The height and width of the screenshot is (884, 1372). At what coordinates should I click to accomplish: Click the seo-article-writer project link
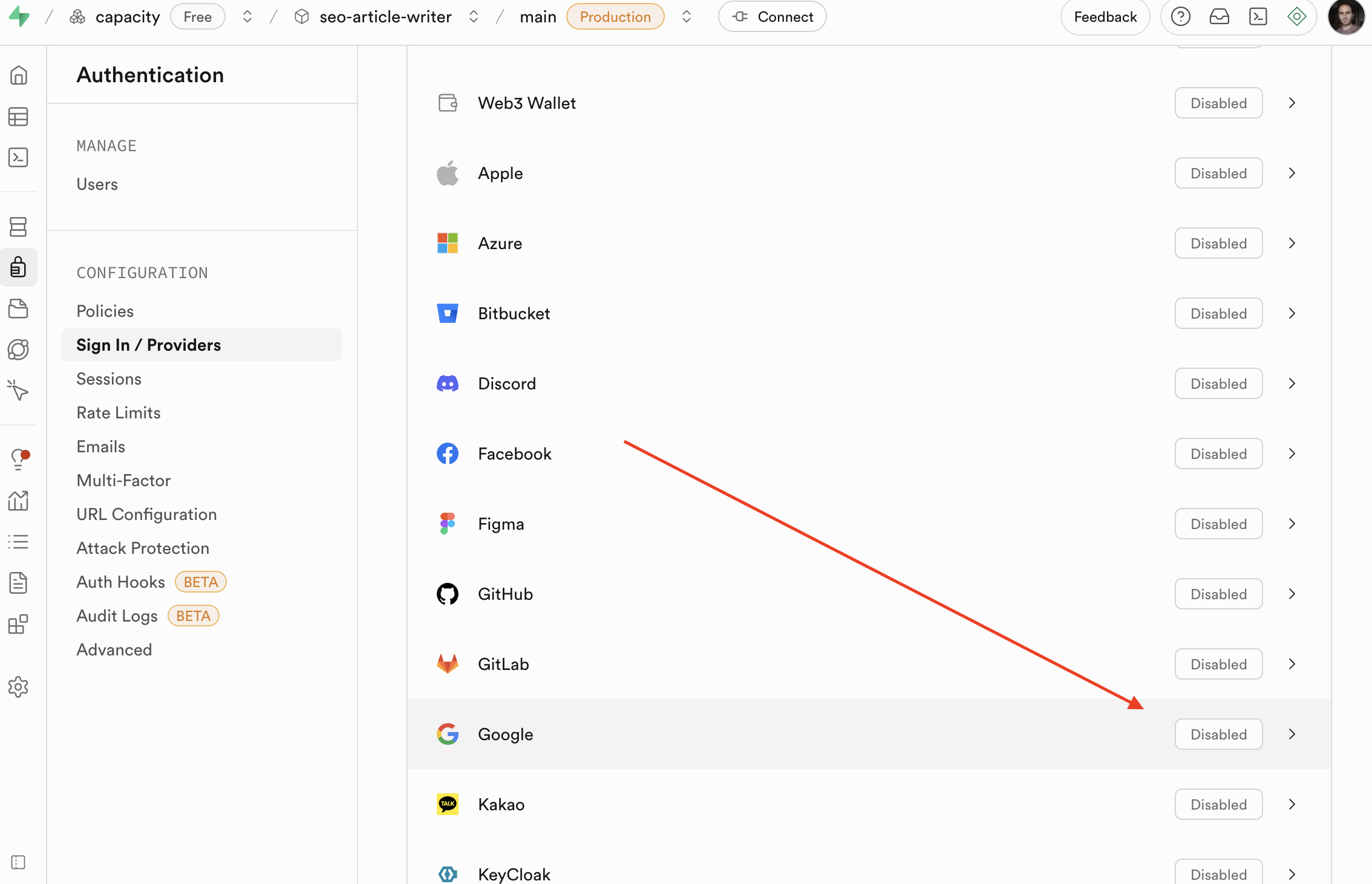[x=385, y=17]
